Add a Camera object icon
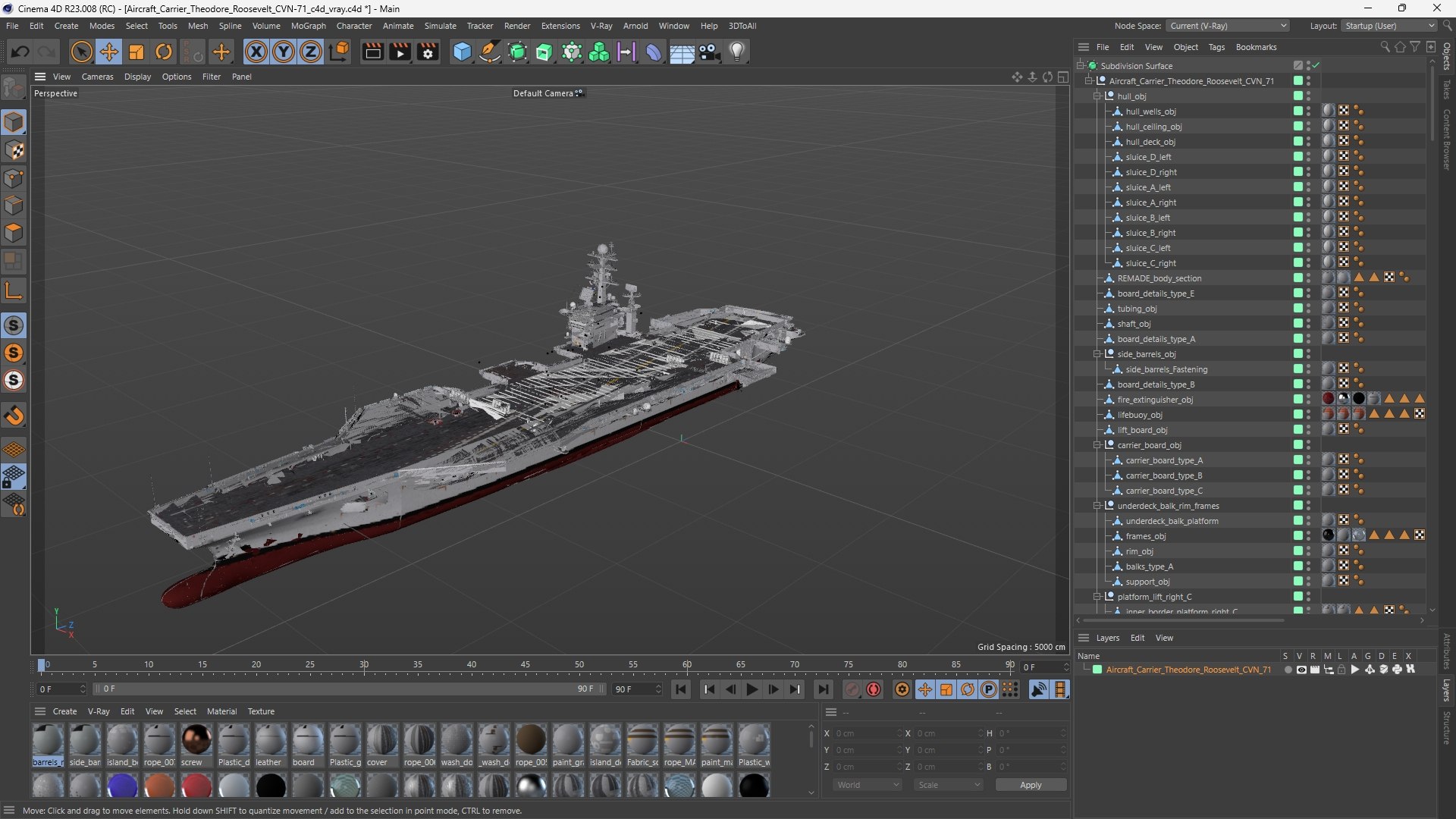 click(709, 52)
